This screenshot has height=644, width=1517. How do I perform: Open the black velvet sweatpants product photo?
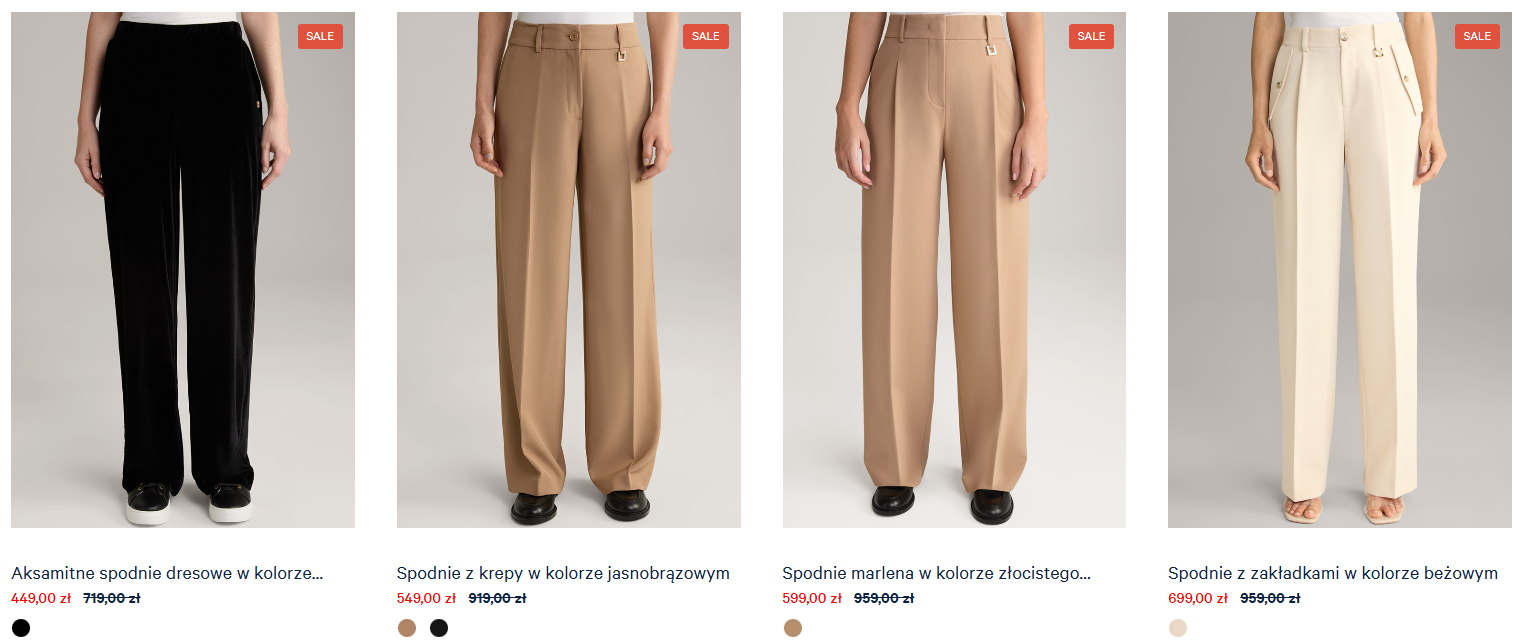[183, 270]
